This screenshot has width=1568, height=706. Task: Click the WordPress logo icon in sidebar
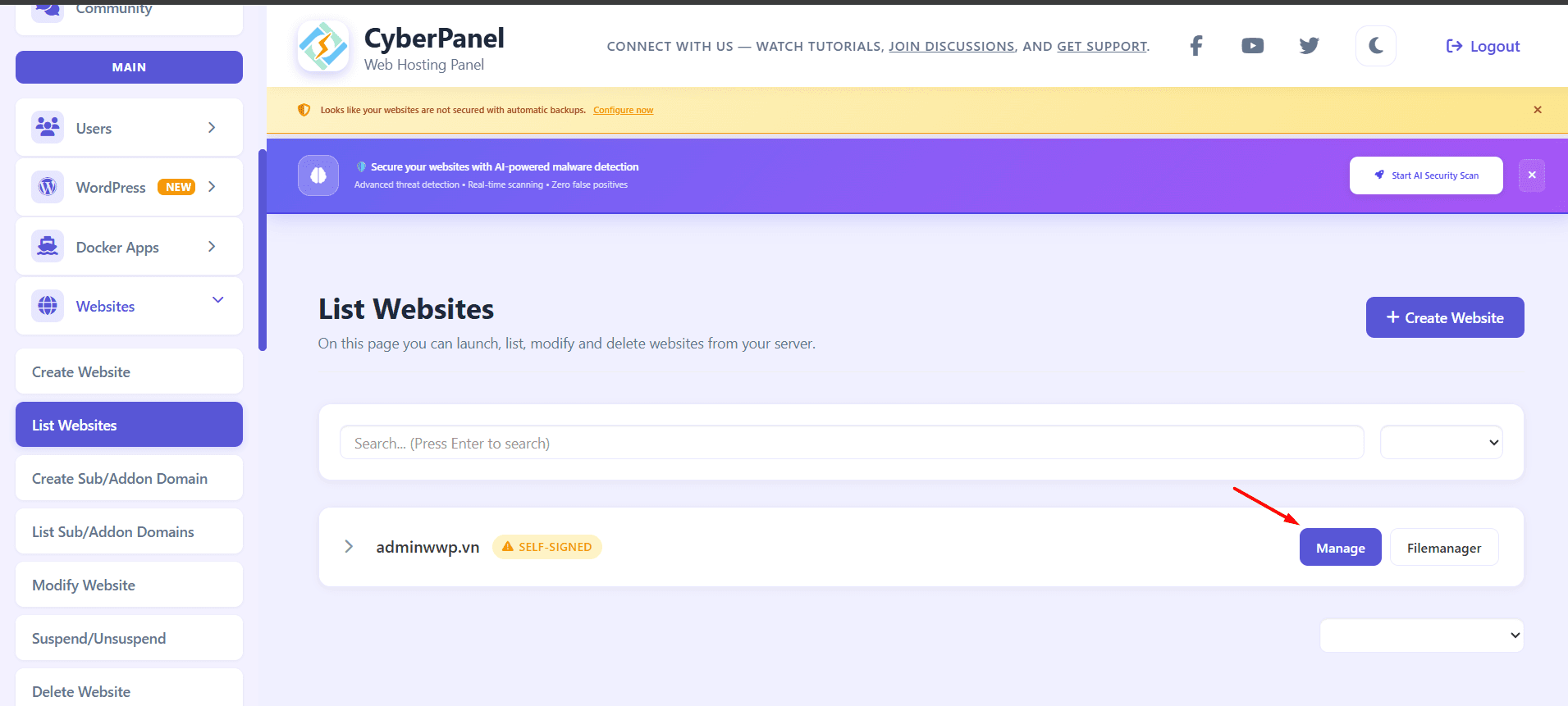click(48, 187)
